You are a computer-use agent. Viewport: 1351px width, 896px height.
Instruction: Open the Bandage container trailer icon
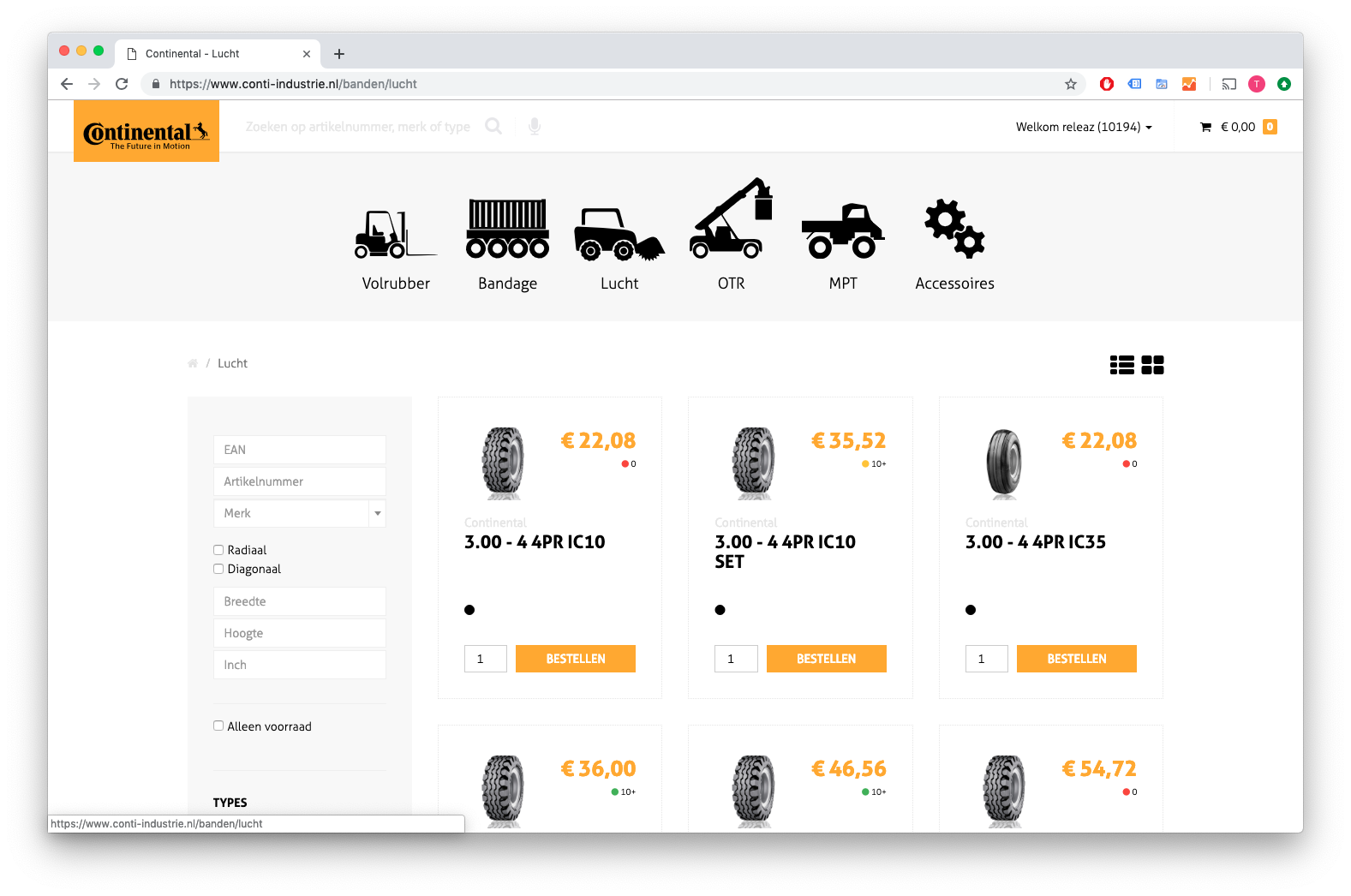point(507,228)
